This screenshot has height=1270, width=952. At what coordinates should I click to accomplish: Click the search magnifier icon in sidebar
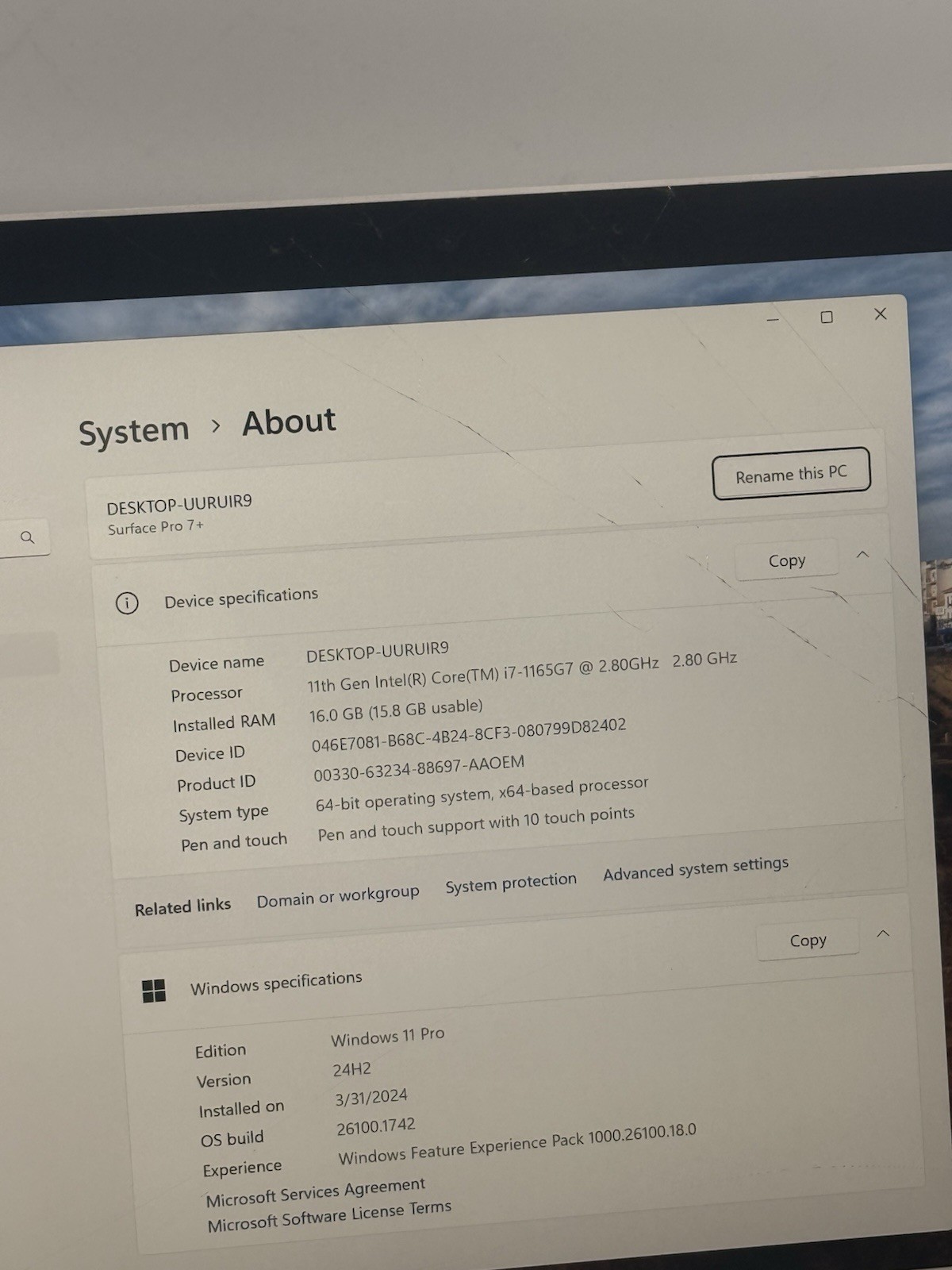(x=28, y=537)
